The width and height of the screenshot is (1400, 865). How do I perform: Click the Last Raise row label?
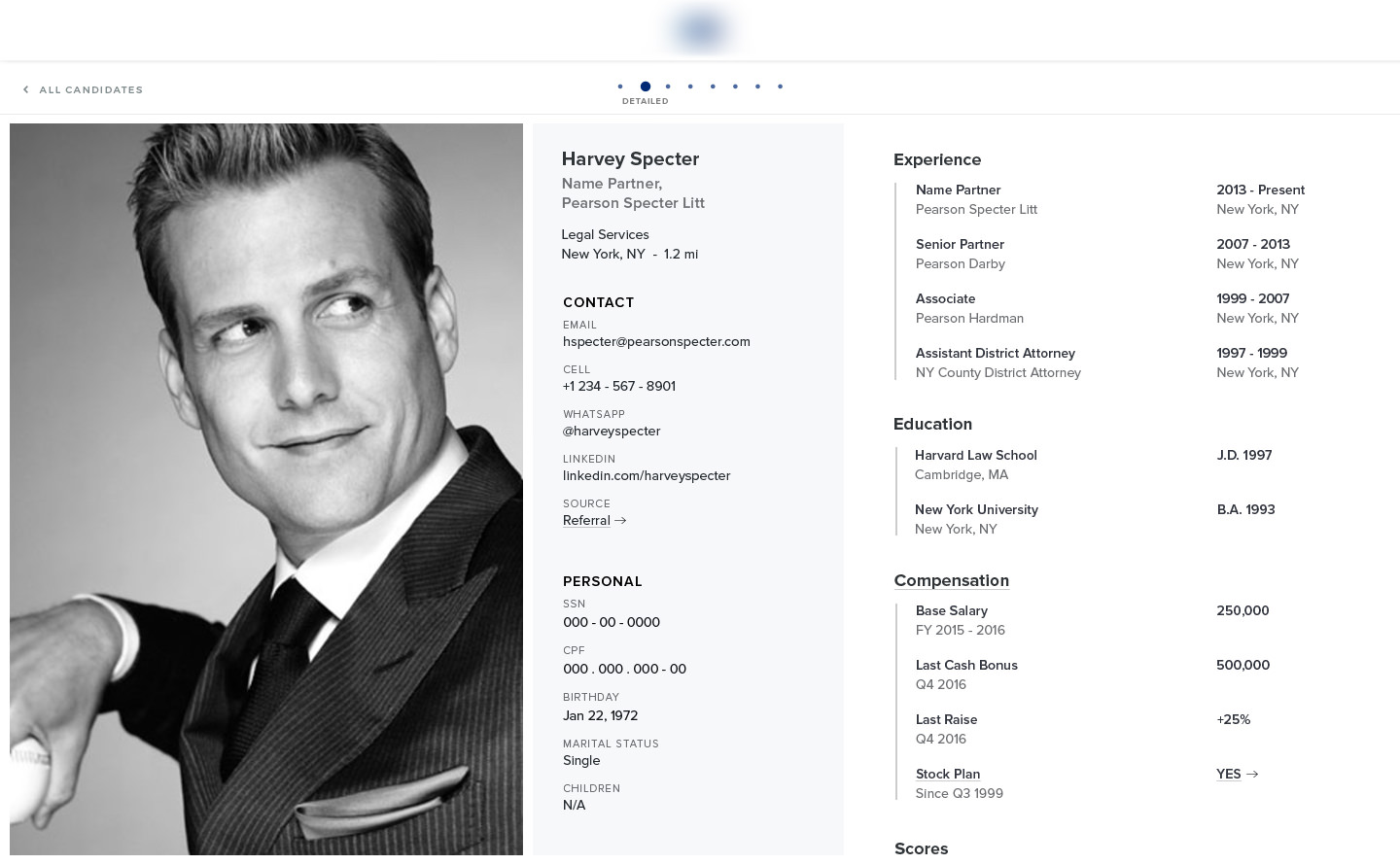(x=946, y=719)
